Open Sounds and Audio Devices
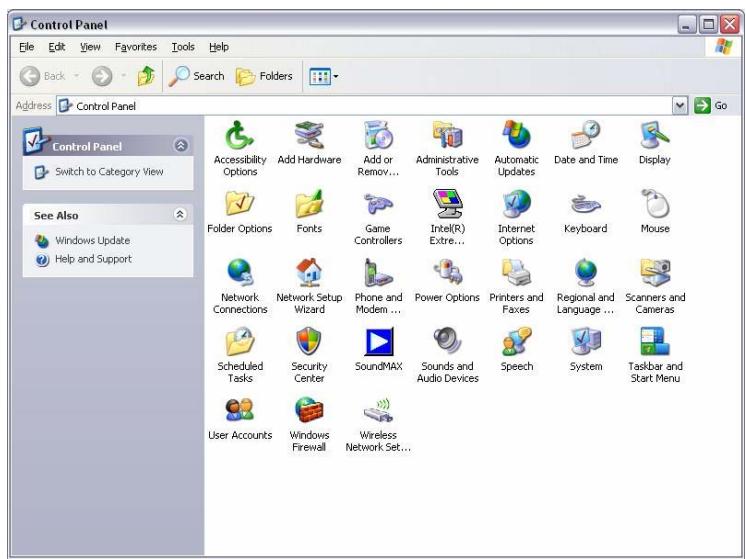Image resolution: width=746 pixels, height=559 pixels. click(x=447, y=355)
